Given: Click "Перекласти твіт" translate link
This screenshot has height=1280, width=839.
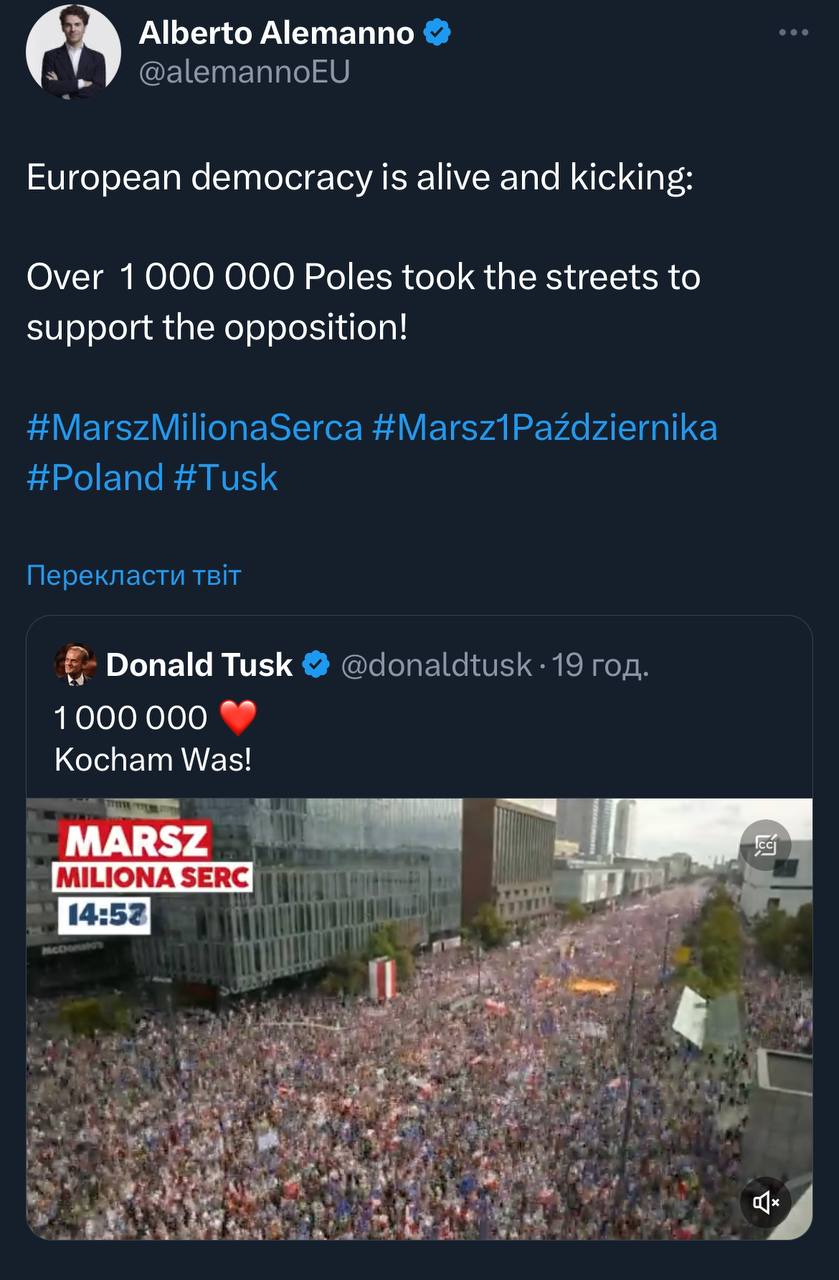Looking at the screenshot, I should 133,575.
